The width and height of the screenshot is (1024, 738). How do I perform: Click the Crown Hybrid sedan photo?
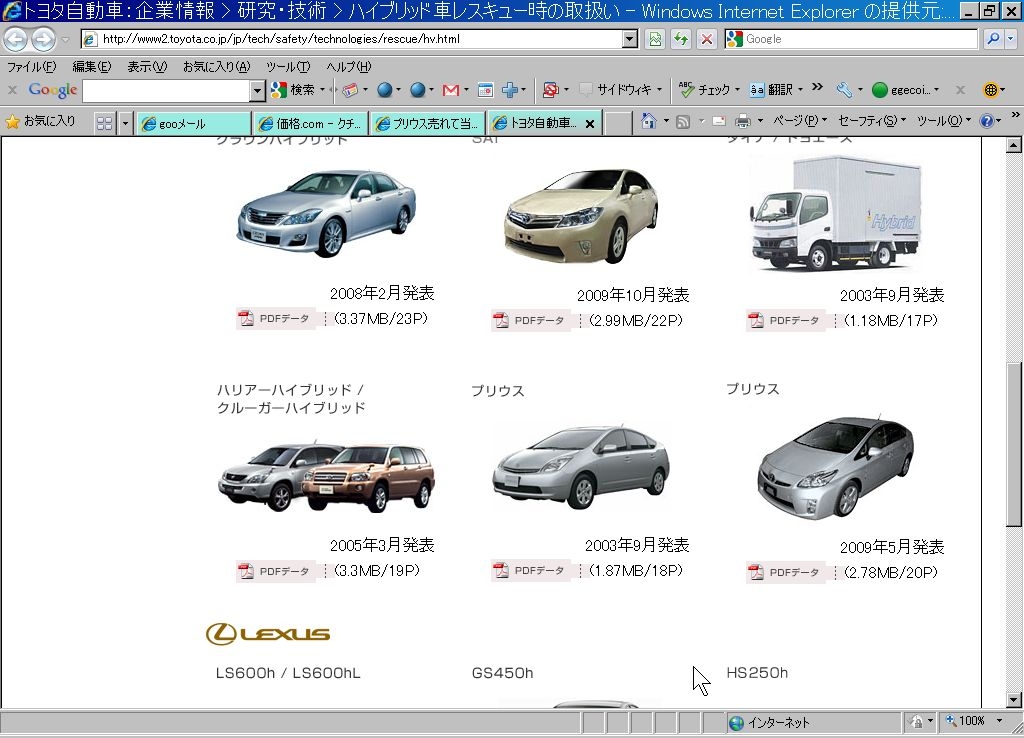327,212
